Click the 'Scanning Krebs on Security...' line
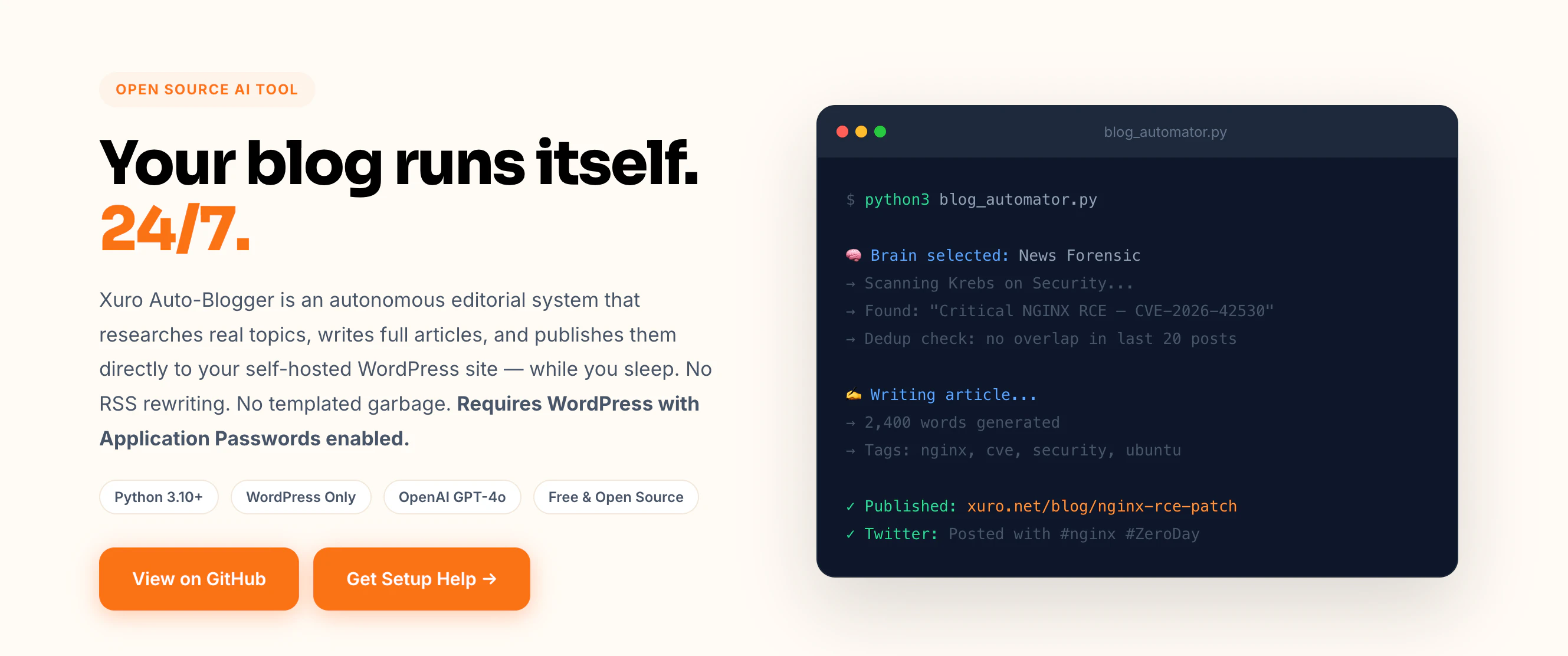The image size is (1568, 656). pos(989,284)
